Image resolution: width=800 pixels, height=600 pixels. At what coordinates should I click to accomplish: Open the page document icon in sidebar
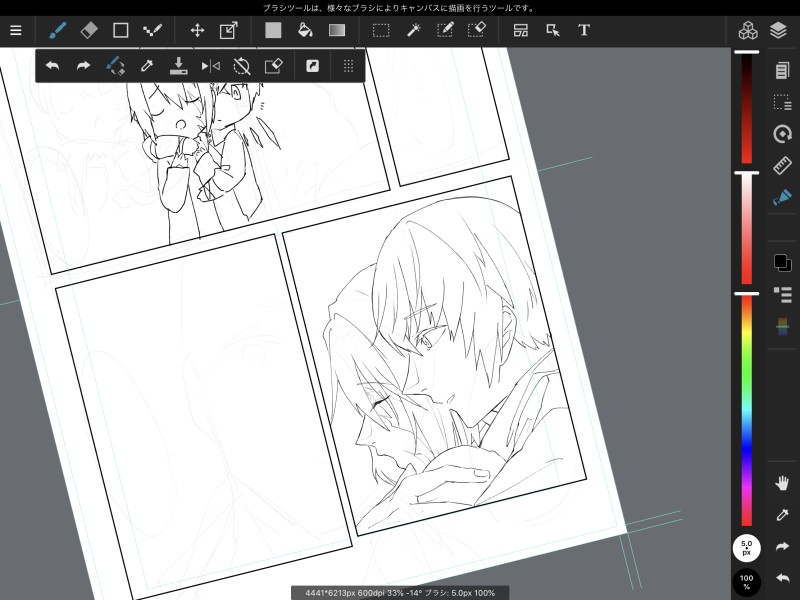(x=782, y=70)
